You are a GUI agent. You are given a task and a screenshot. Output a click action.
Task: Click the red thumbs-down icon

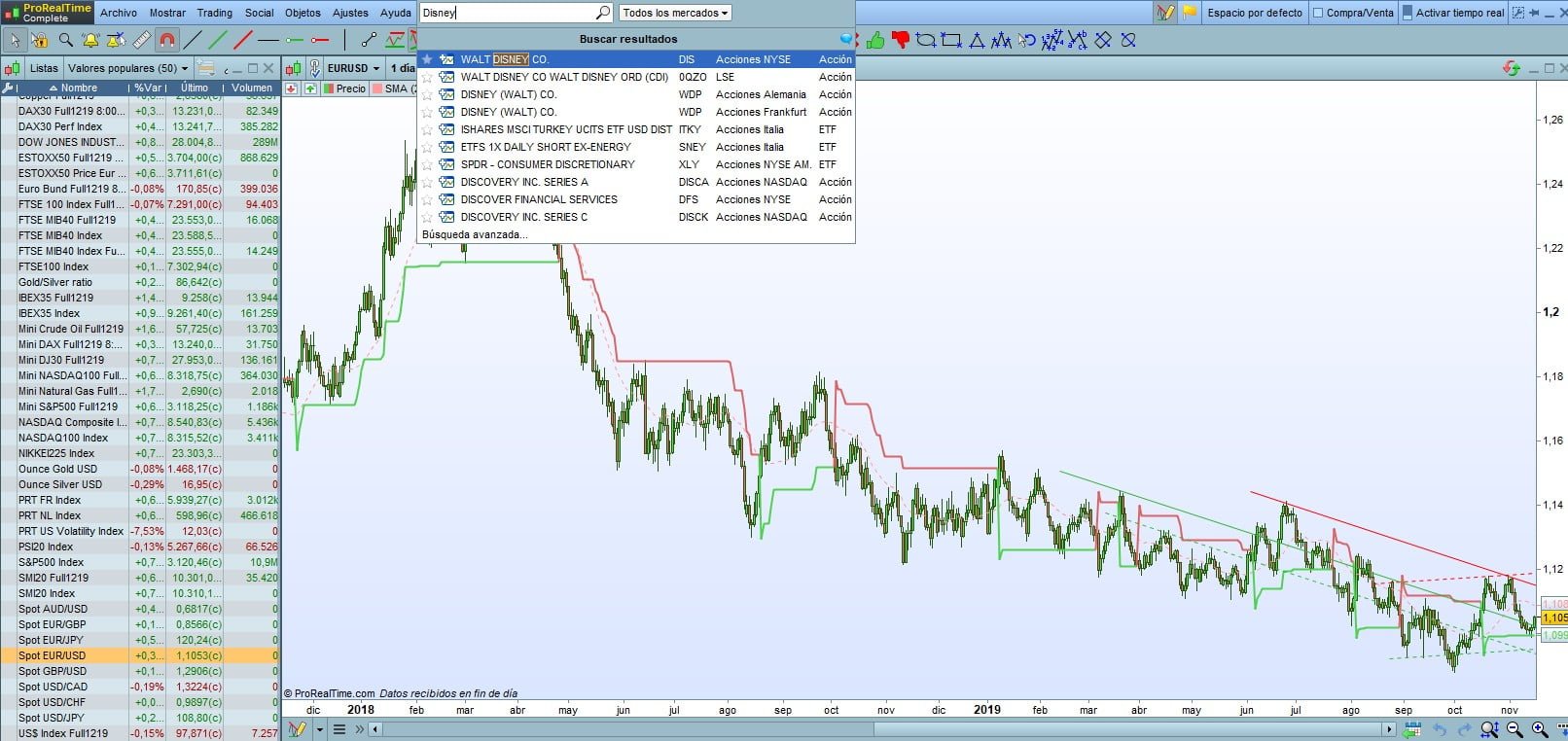[x=900, y=40]
